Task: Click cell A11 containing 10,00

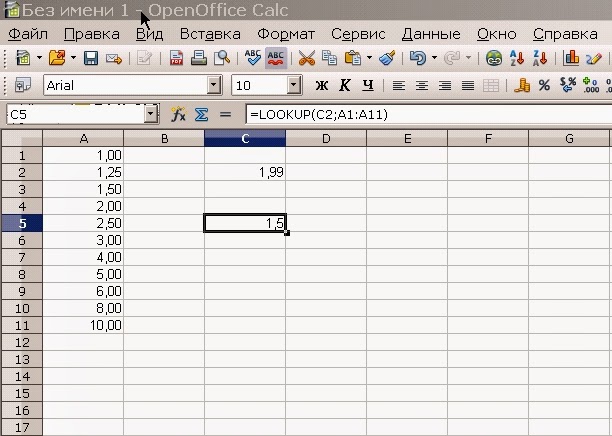Action: (x=83, y=325)
